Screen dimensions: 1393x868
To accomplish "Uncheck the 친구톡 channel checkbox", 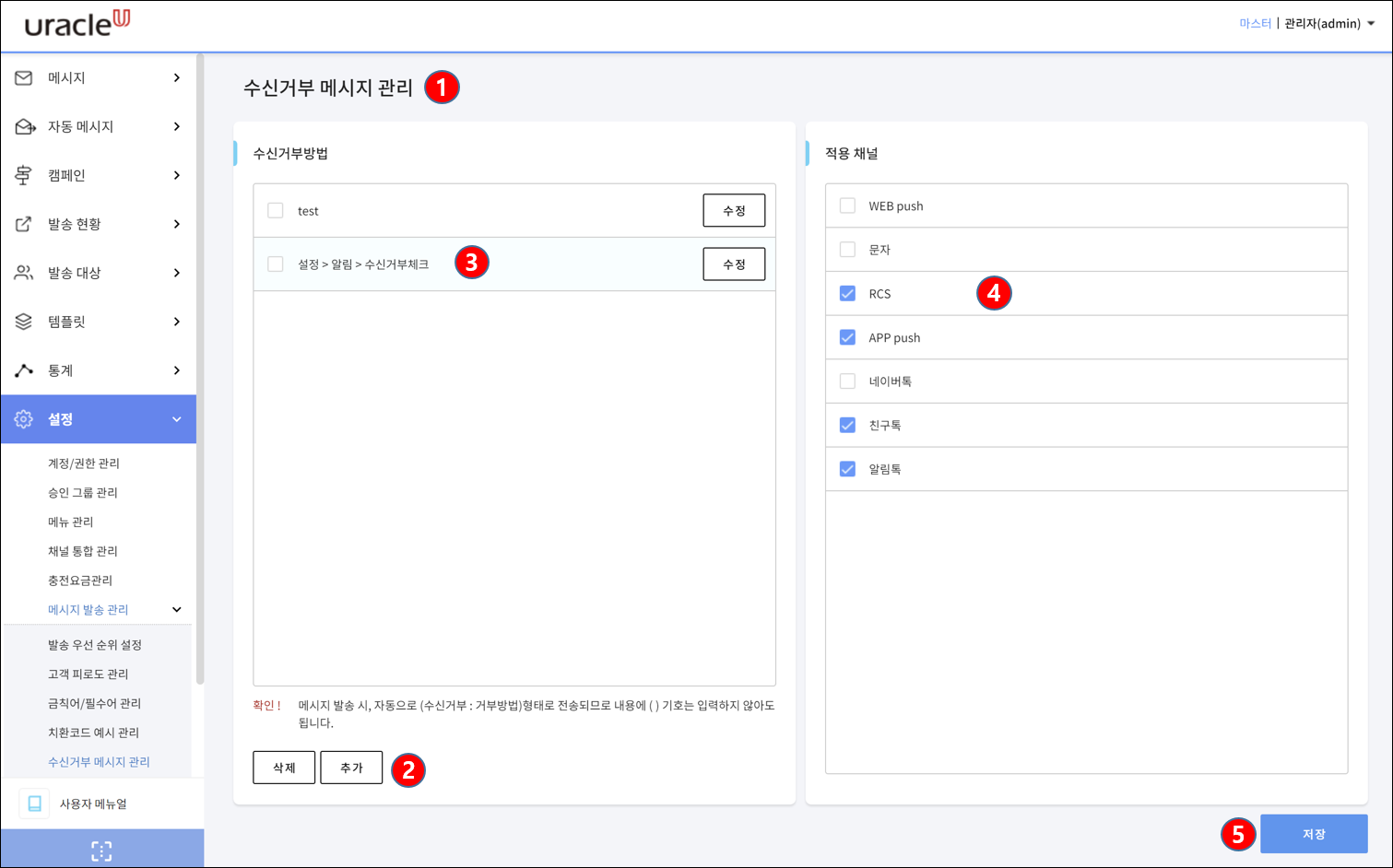I will [847, 425].
